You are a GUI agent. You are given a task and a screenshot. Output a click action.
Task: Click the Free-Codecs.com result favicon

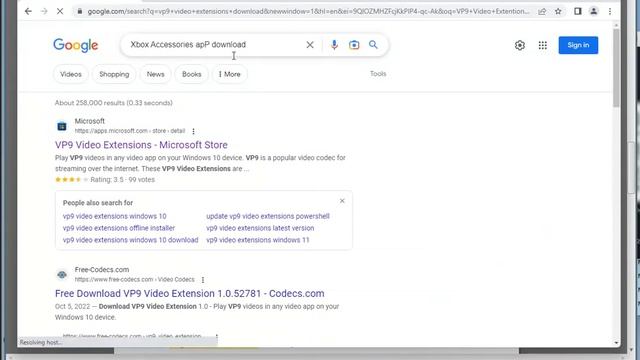pyautogui.click(x=62, y=275)
